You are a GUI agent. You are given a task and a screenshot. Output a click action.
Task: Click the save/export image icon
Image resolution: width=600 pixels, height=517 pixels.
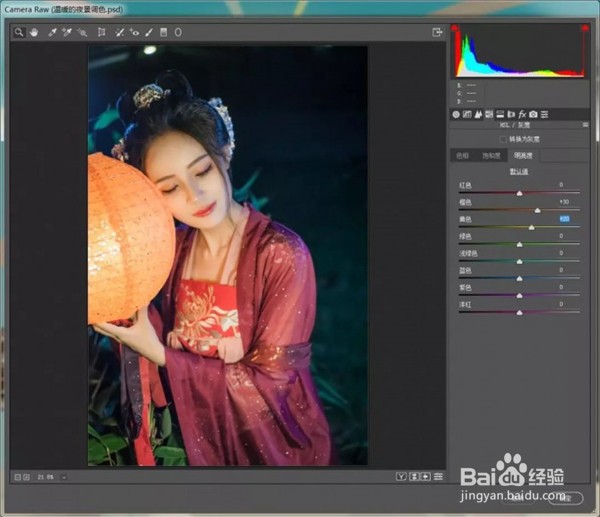point(437,33)
